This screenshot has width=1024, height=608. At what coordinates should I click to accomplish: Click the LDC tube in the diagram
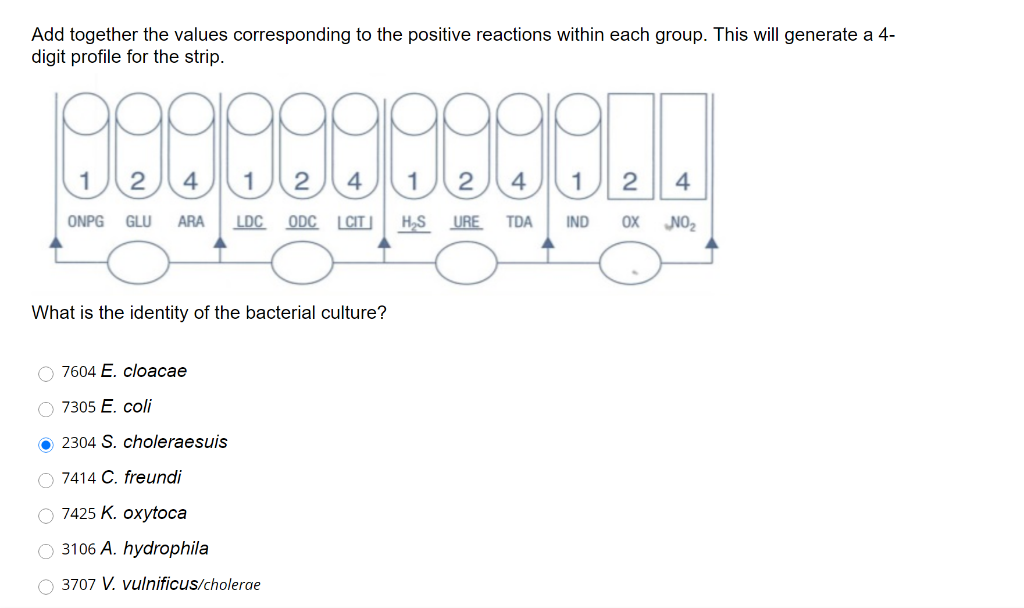(248, 150)
